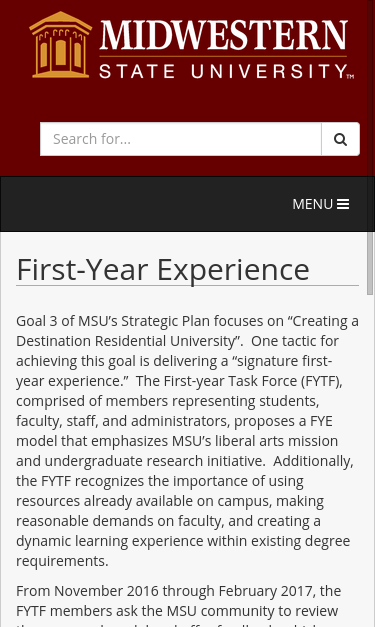
Task: Click the word 'requirements.' ending the first paragraph
Action: point(62,561)
